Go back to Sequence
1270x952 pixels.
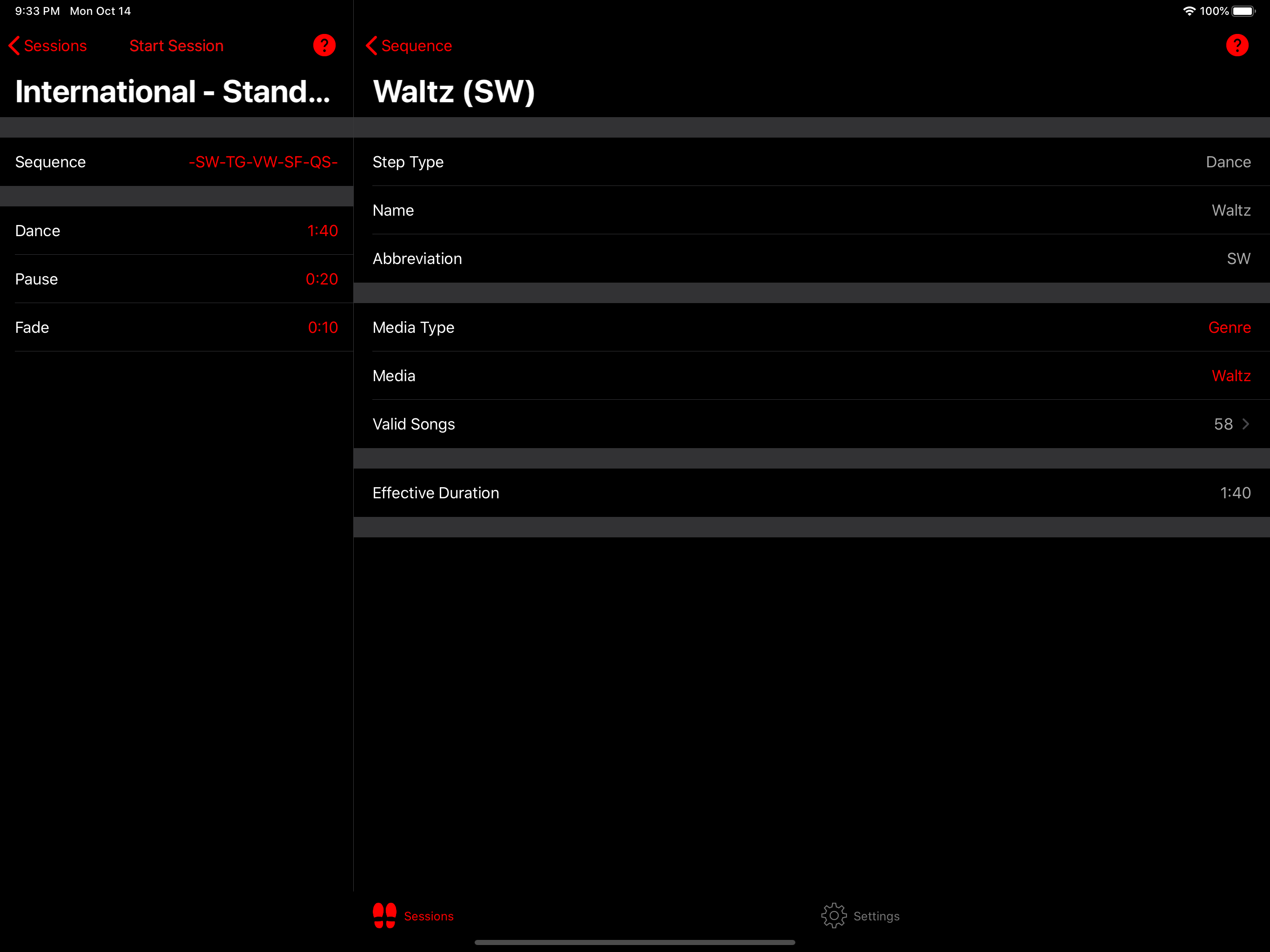(x=409, y=46)
